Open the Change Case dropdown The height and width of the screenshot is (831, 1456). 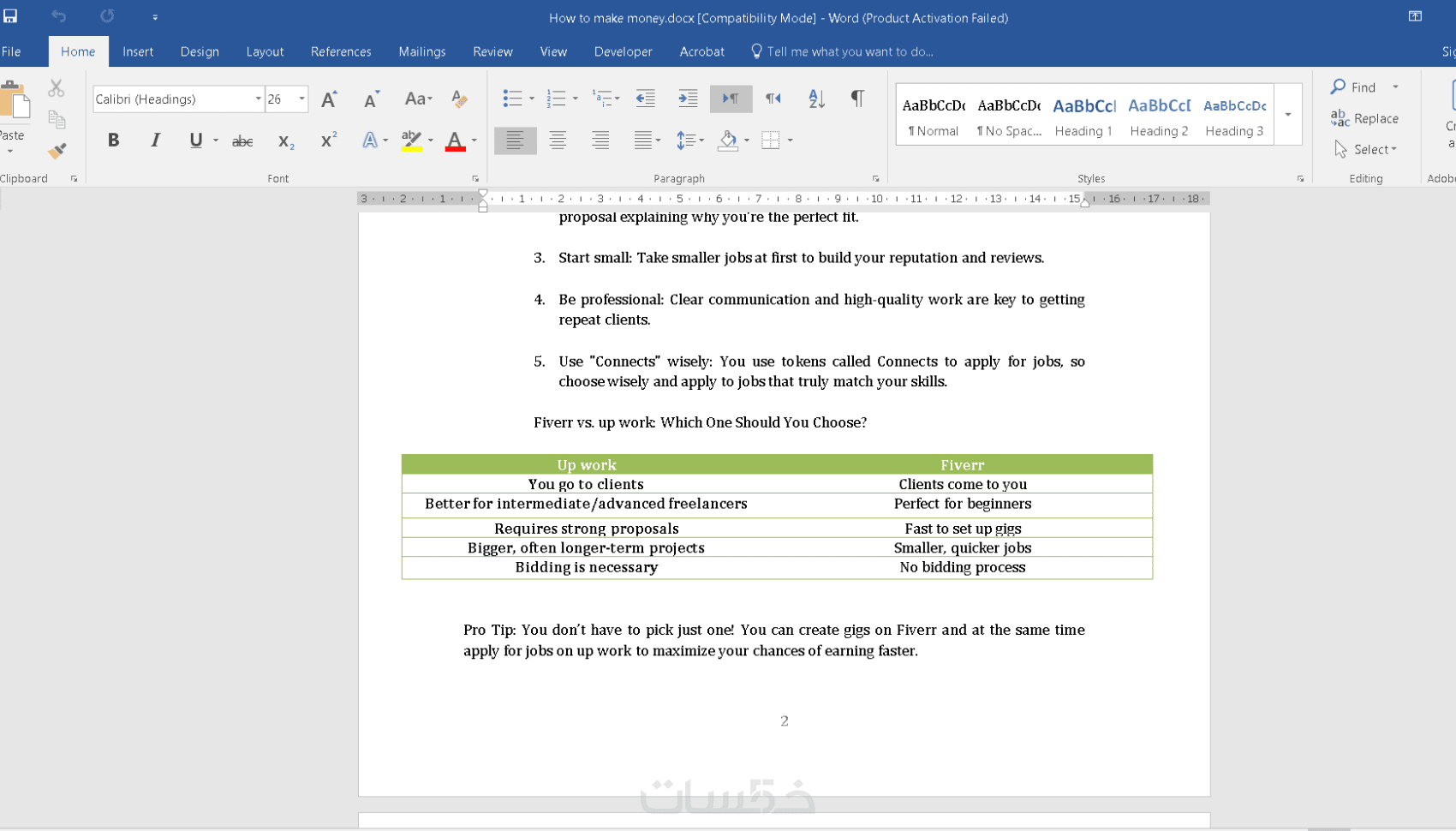[x=419, y=99]
